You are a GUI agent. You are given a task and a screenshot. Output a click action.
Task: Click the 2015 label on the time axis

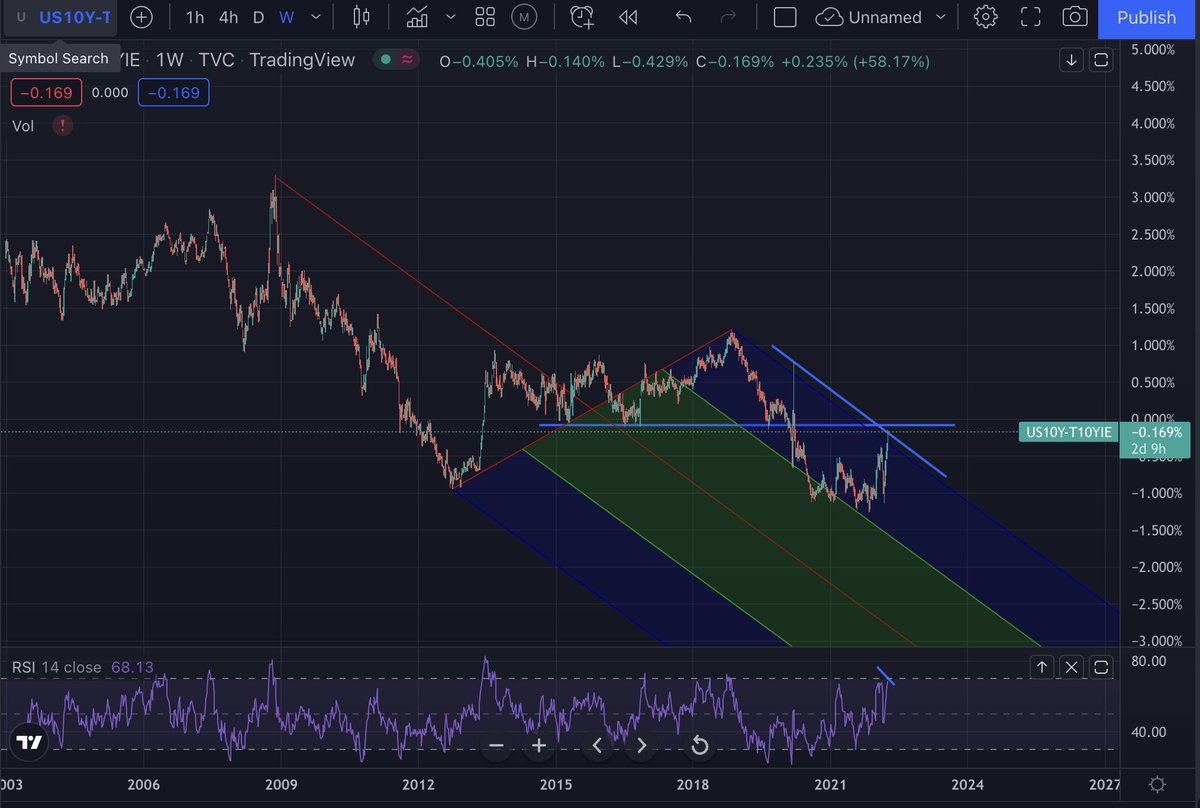pos(556,785)
